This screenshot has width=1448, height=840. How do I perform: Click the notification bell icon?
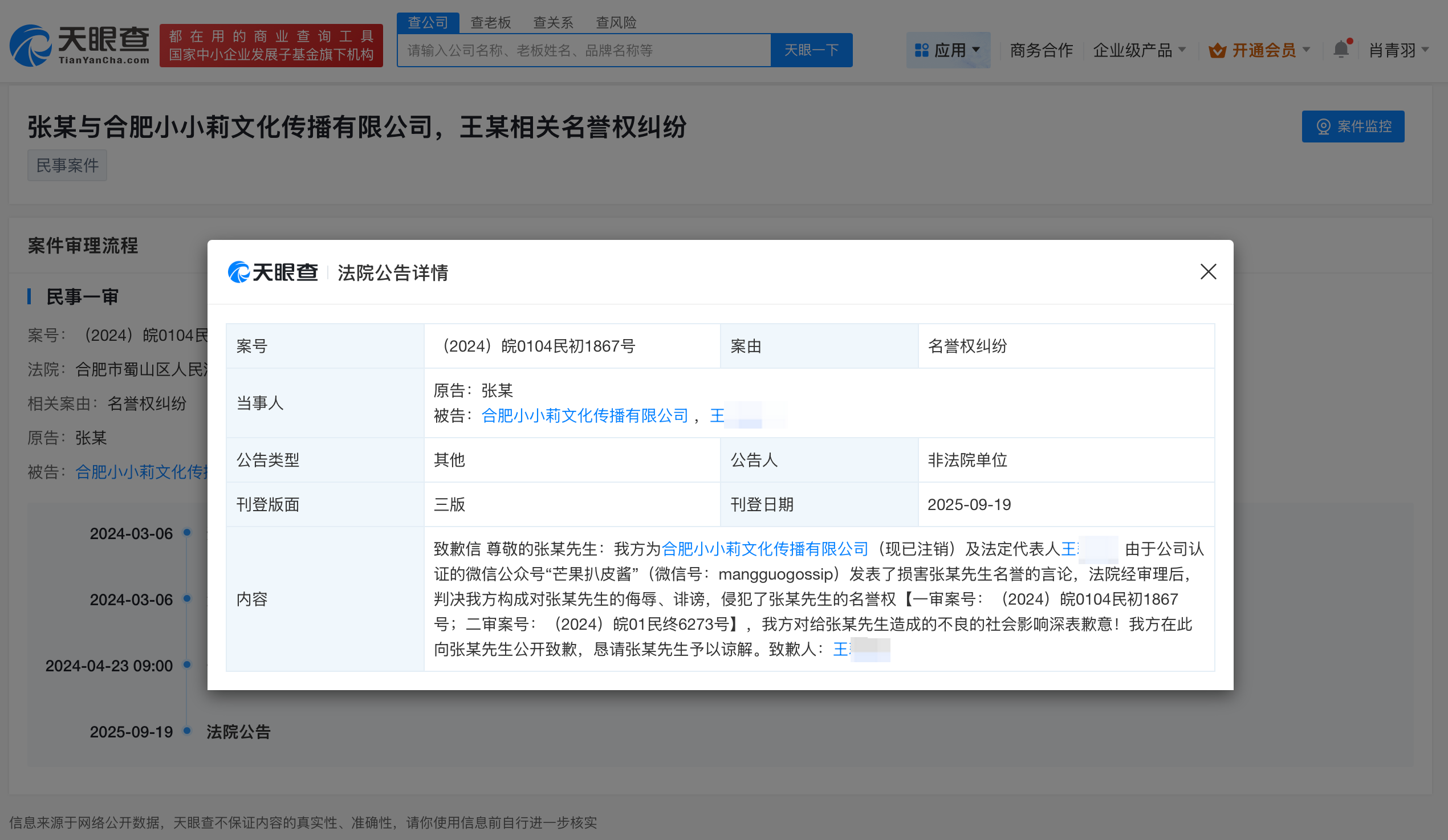(1343, 50)
